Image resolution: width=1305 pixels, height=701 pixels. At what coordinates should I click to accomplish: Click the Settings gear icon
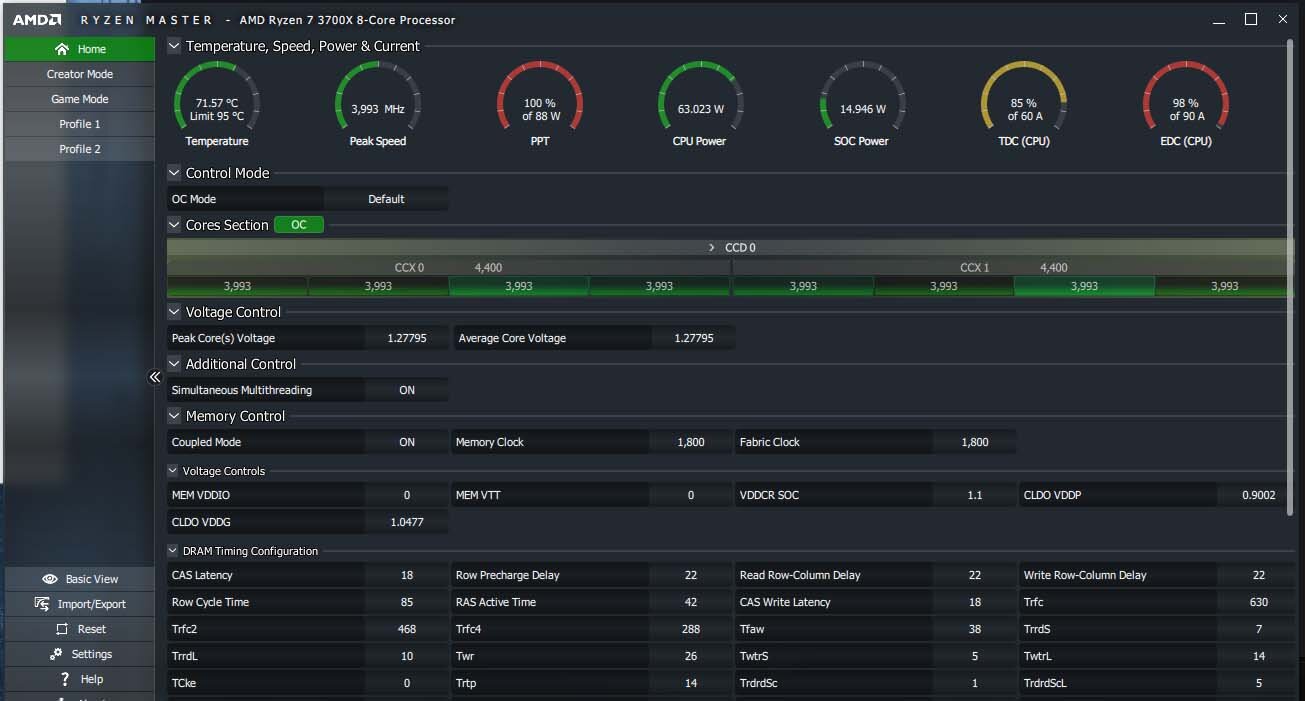pyautogui.click(x=55, y=654)
